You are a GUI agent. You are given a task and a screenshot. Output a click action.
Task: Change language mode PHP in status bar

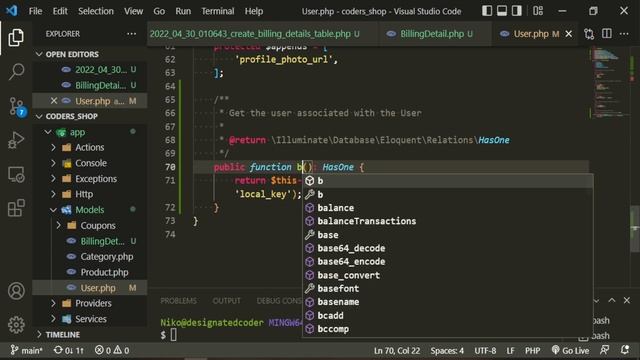tap(532, 350)
